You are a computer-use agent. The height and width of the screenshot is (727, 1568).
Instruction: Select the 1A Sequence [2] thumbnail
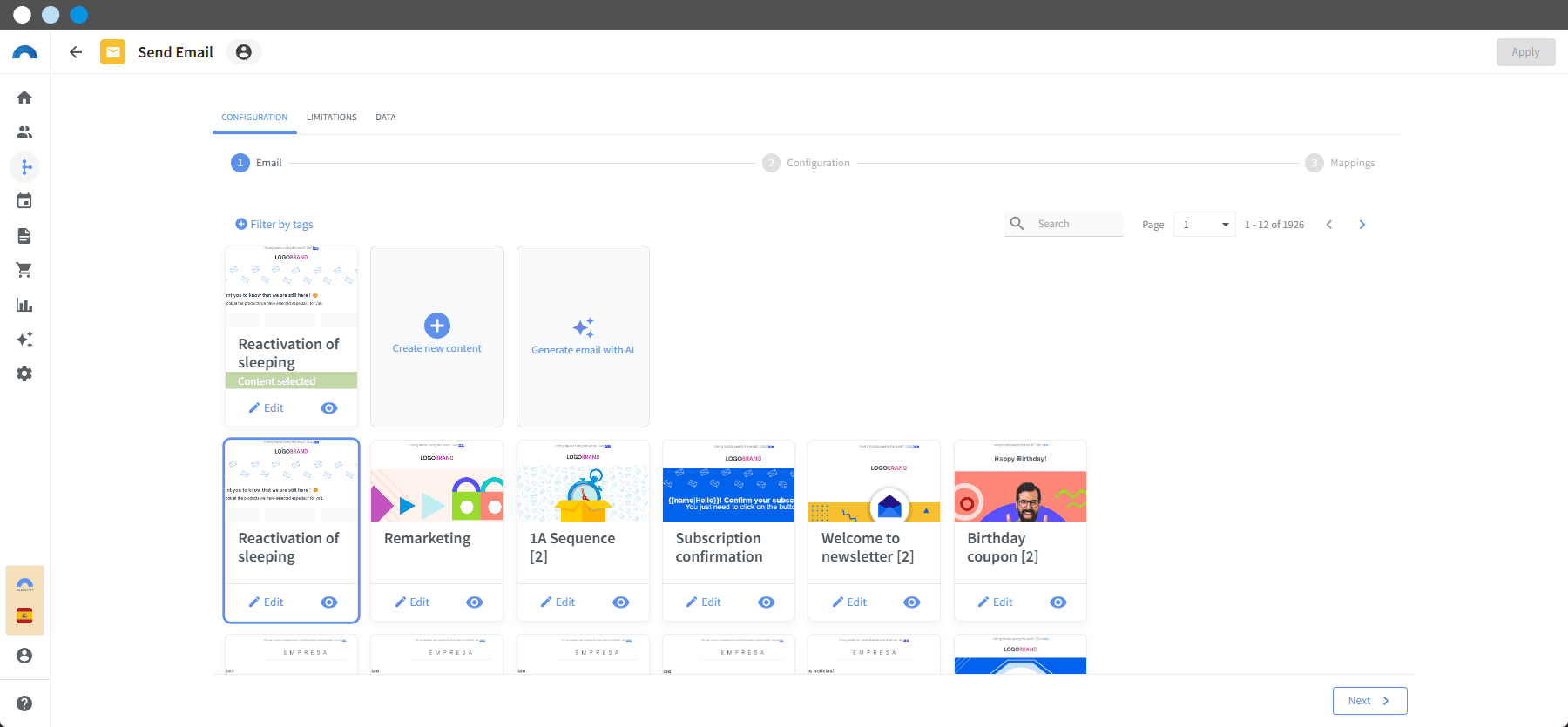point(583,481)
